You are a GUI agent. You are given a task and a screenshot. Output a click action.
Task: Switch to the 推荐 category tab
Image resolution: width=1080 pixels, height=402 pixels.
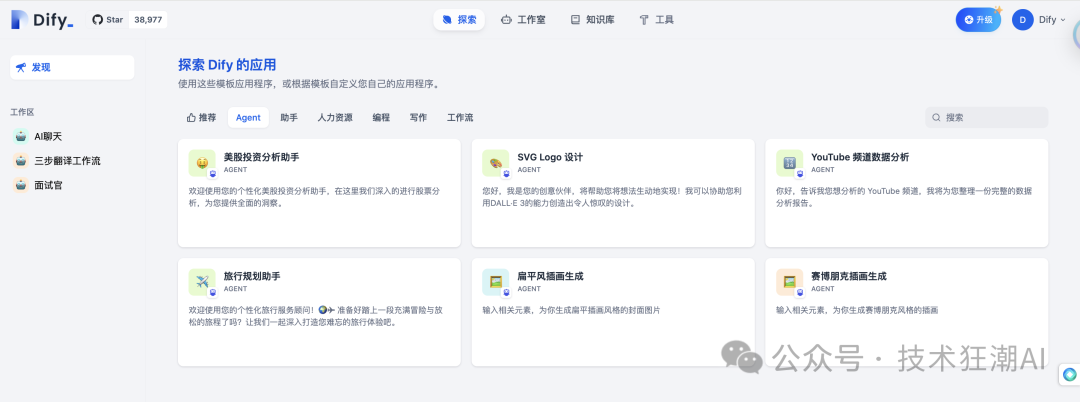click(201, 118)
